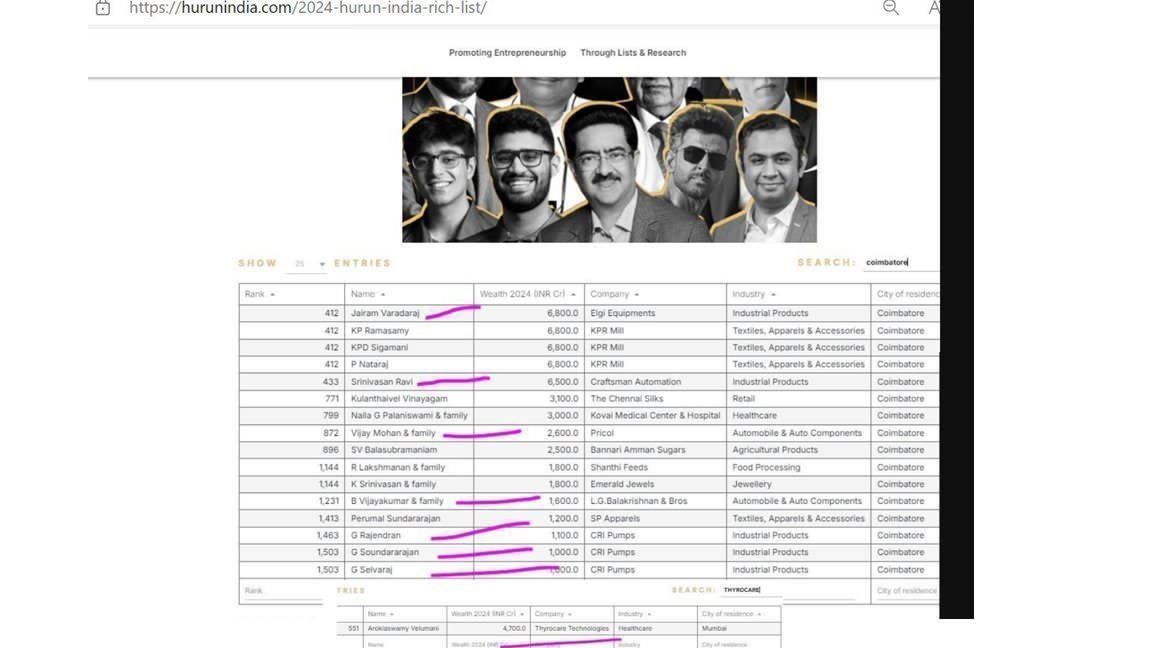Click the Elgi Equipments company cell
The width and height of the screenshot is (1152, 648).
655,313
